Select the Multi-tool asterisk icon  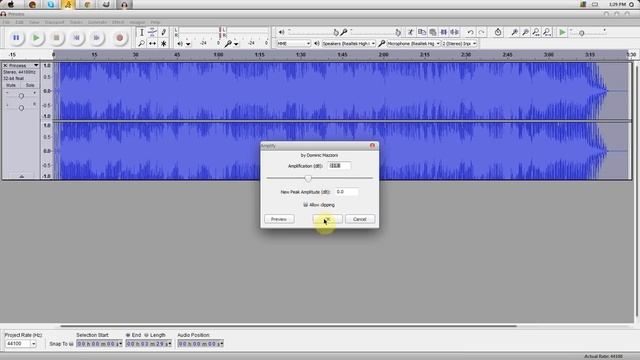coord(163,43)
